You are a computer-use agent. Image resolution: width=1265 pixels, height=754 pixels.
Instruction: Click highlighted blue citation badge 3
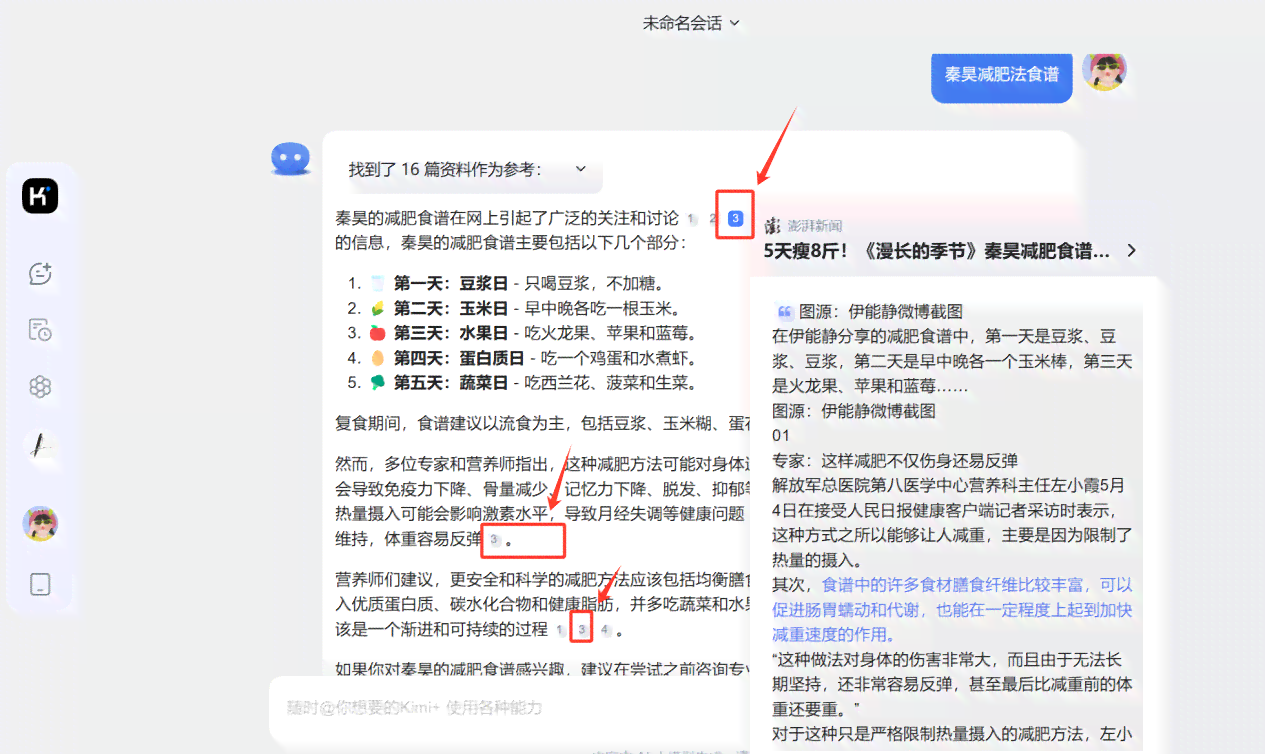(736, 218)
